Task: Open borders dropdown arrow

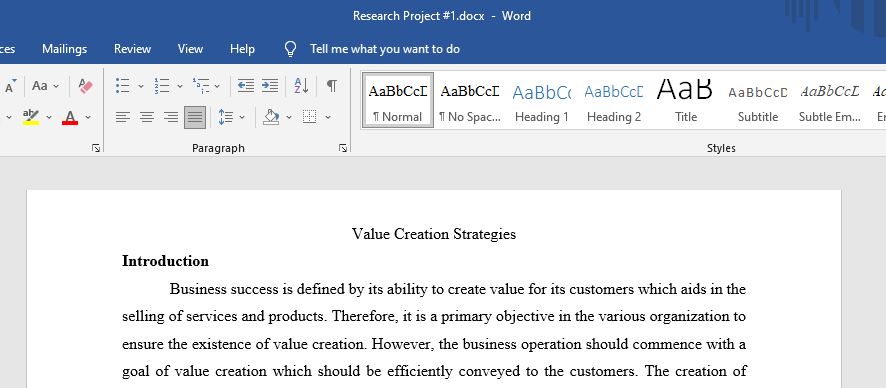Action: pos(328,117)
